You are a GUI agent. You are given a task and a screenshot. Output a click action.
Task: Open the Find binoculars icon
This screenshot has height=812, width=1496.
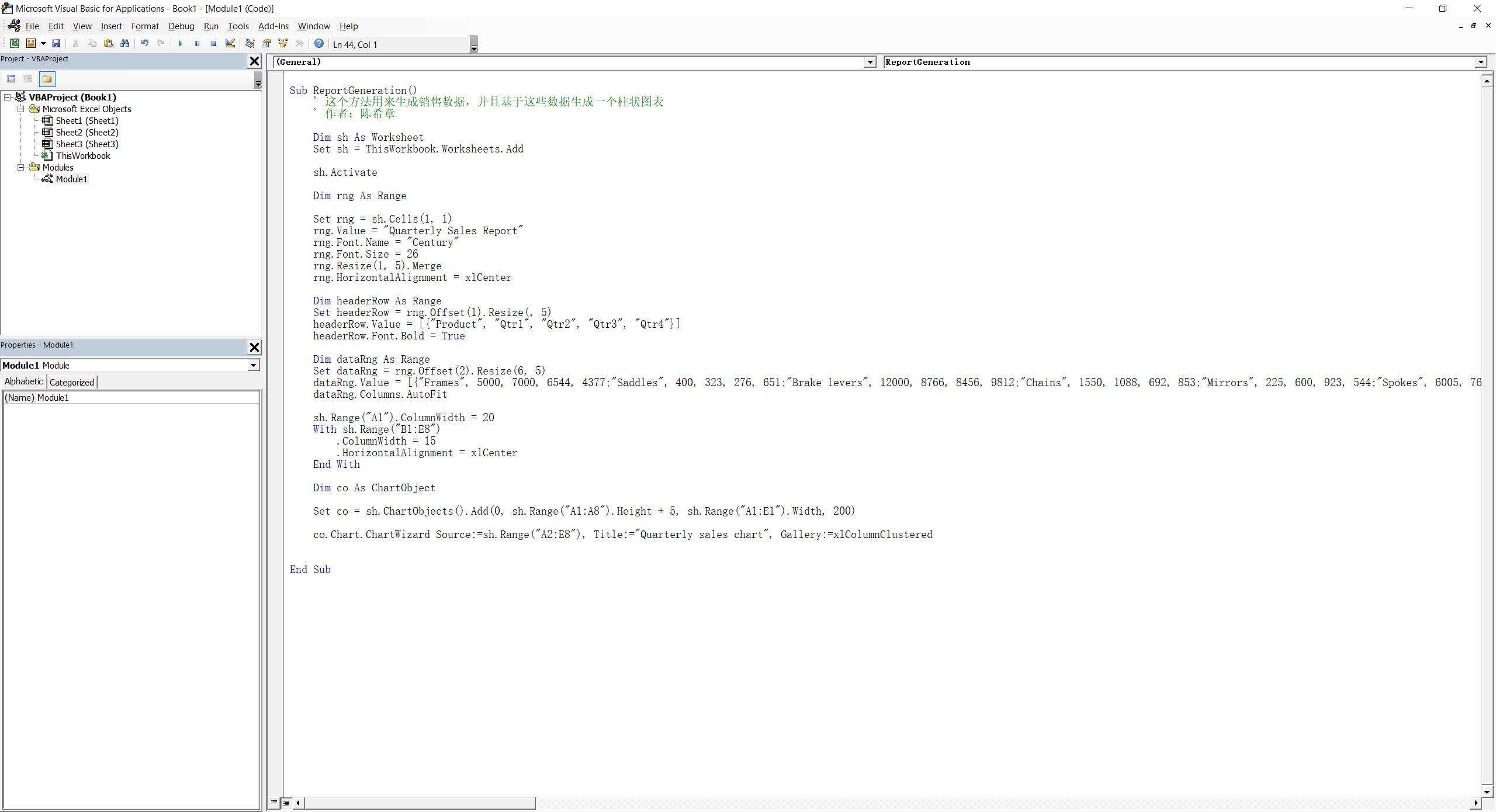(x=124, y=43)
